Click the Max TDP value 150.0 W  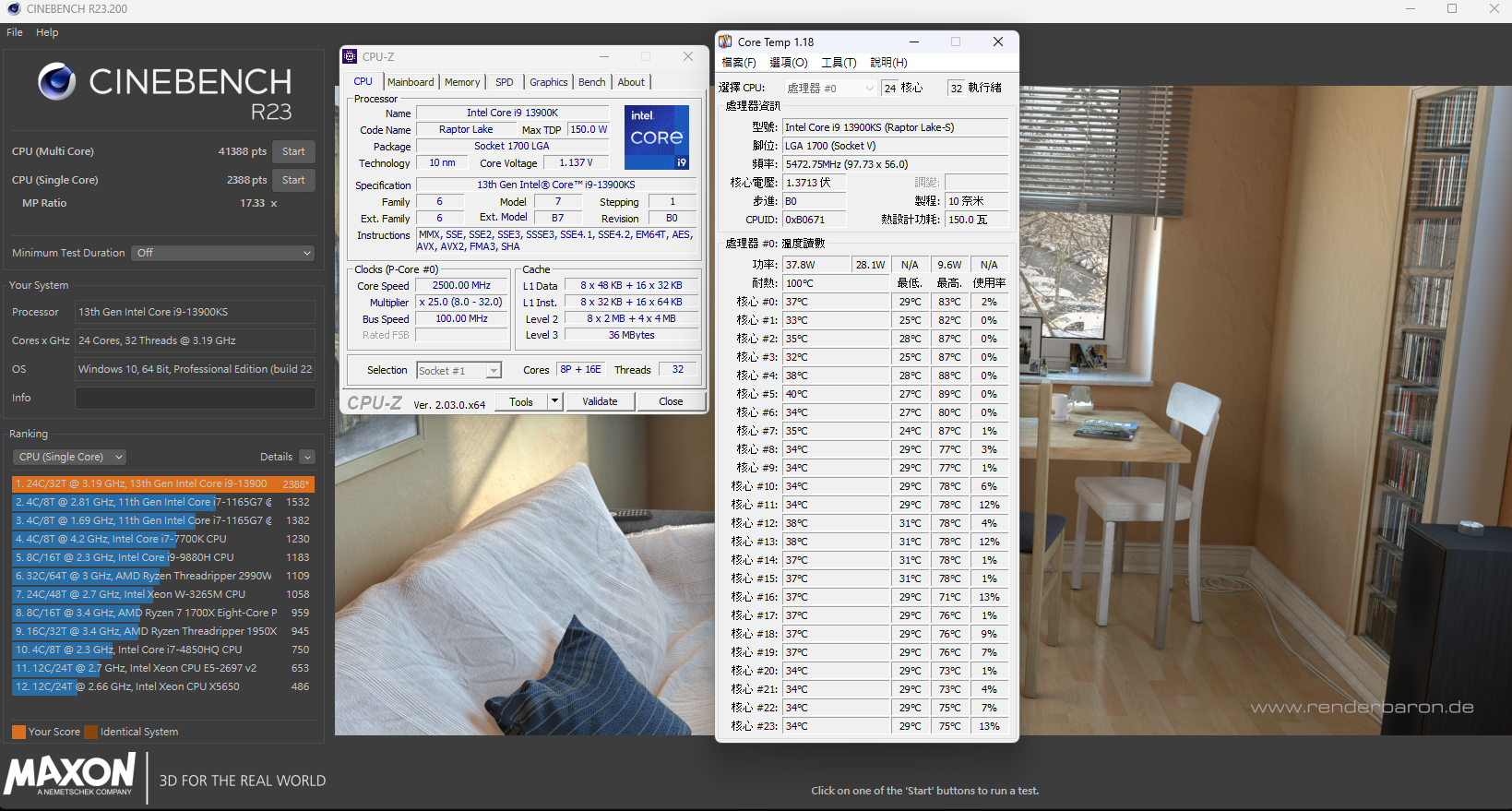click(x=589, y=130)
